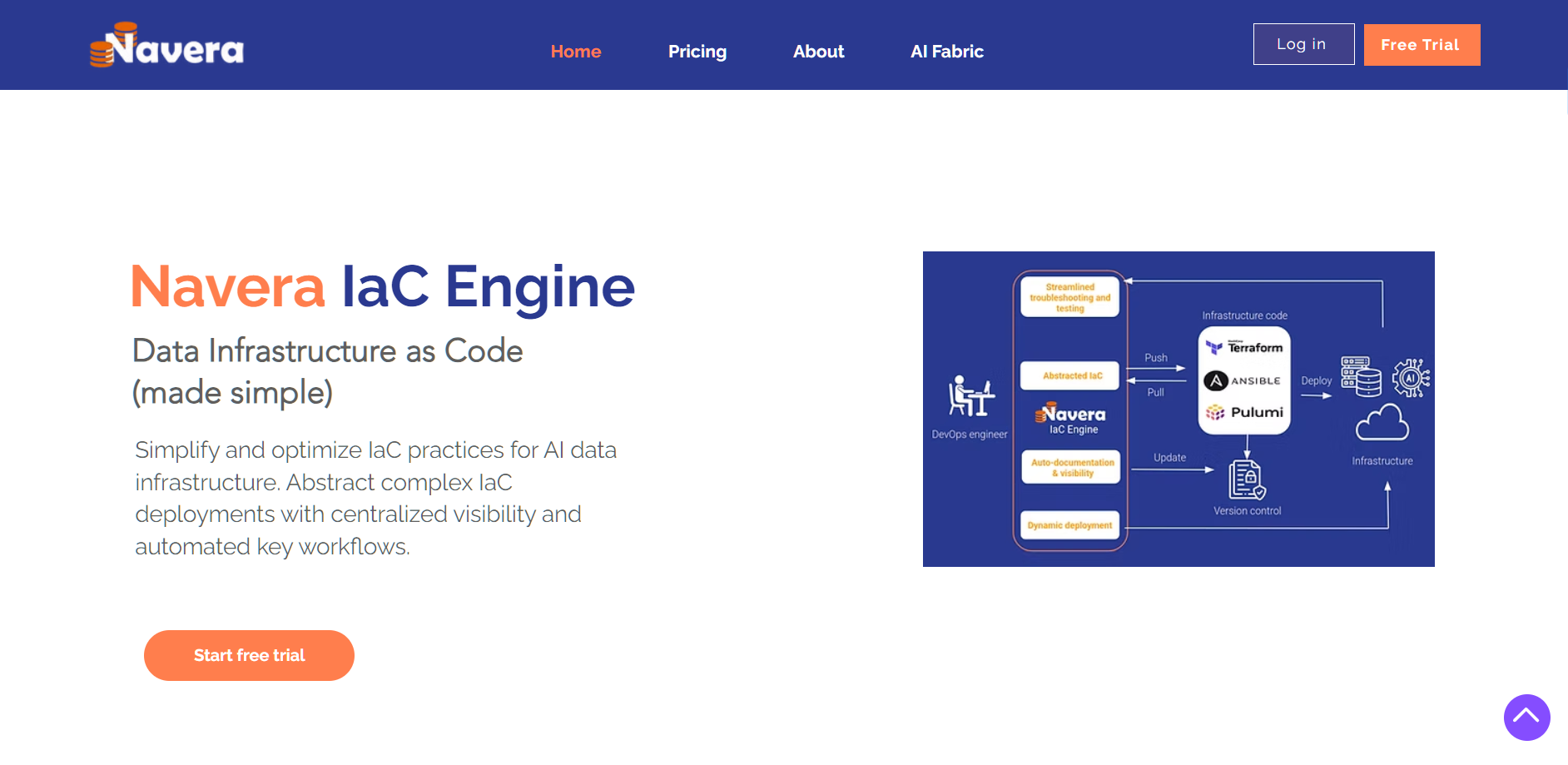Click the Log in button
Image resolution: width=1568 pixels, height=765 pixels.
pos(1303,44)
